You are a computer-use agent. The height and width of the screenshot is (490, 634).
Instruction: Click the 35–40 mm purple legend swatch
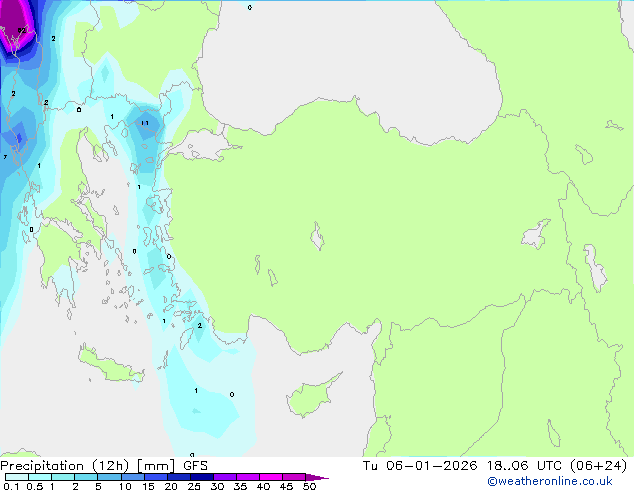(248, 477)
